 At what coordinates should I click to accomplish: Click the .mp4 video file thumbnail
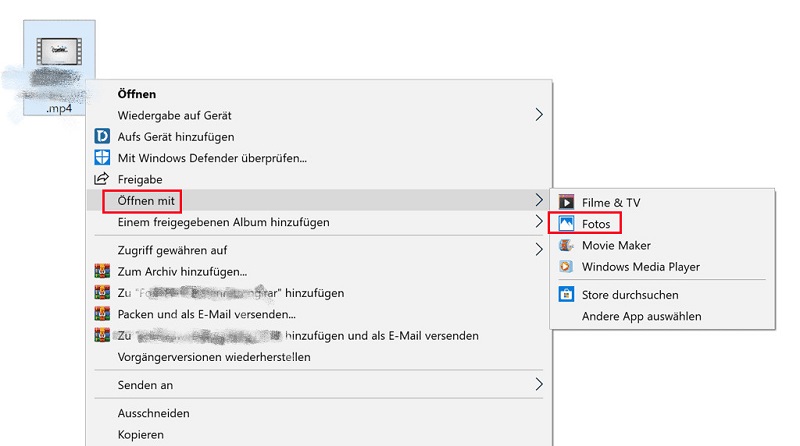[59, 52]
